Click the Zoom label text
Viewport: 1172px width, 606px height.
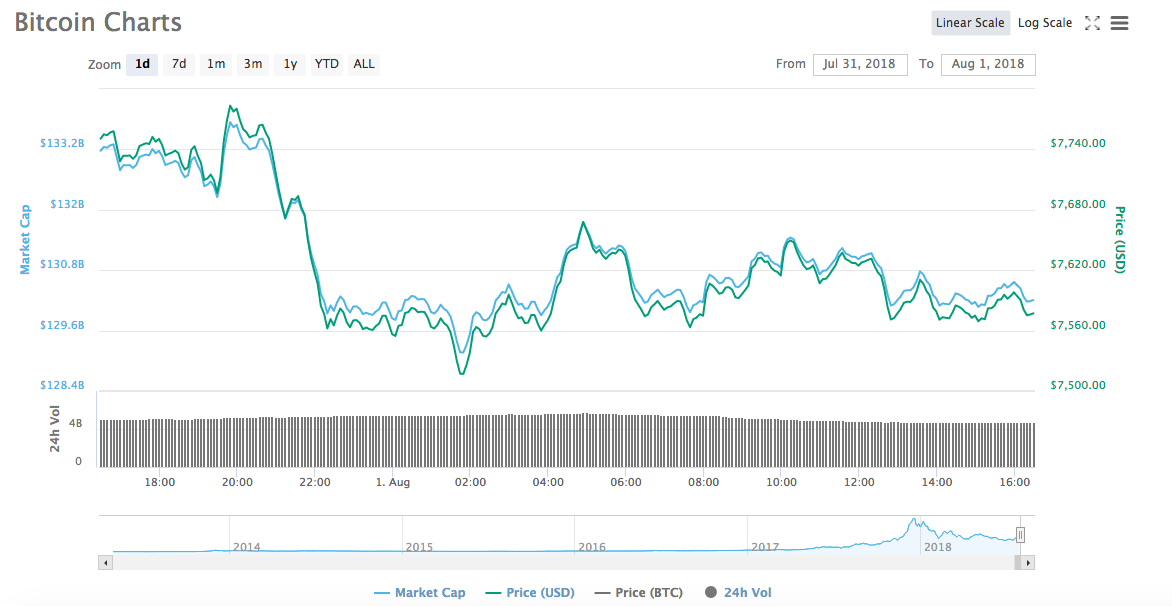(x=104, y=65)
